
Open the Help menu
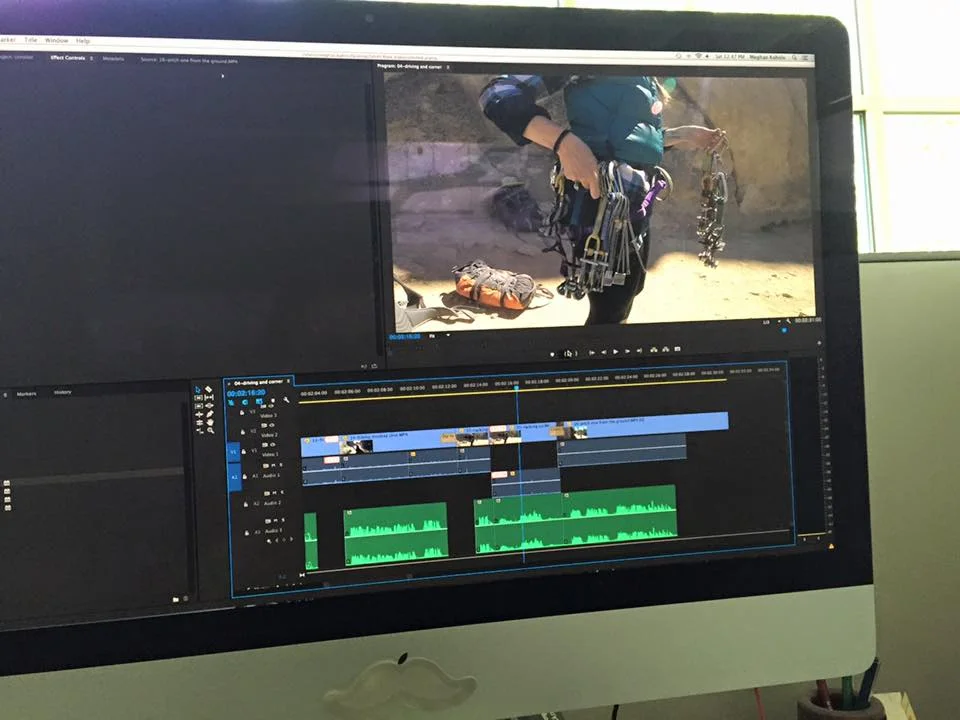click(x=83, y=41)
